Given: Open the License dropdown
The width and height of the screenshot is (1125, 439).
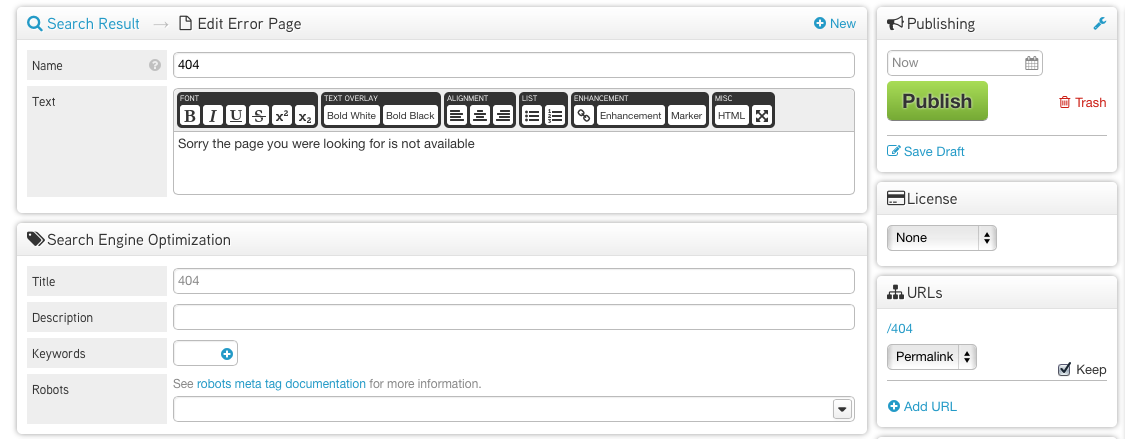Looking at the screenshot, I should tap(941, 237).
